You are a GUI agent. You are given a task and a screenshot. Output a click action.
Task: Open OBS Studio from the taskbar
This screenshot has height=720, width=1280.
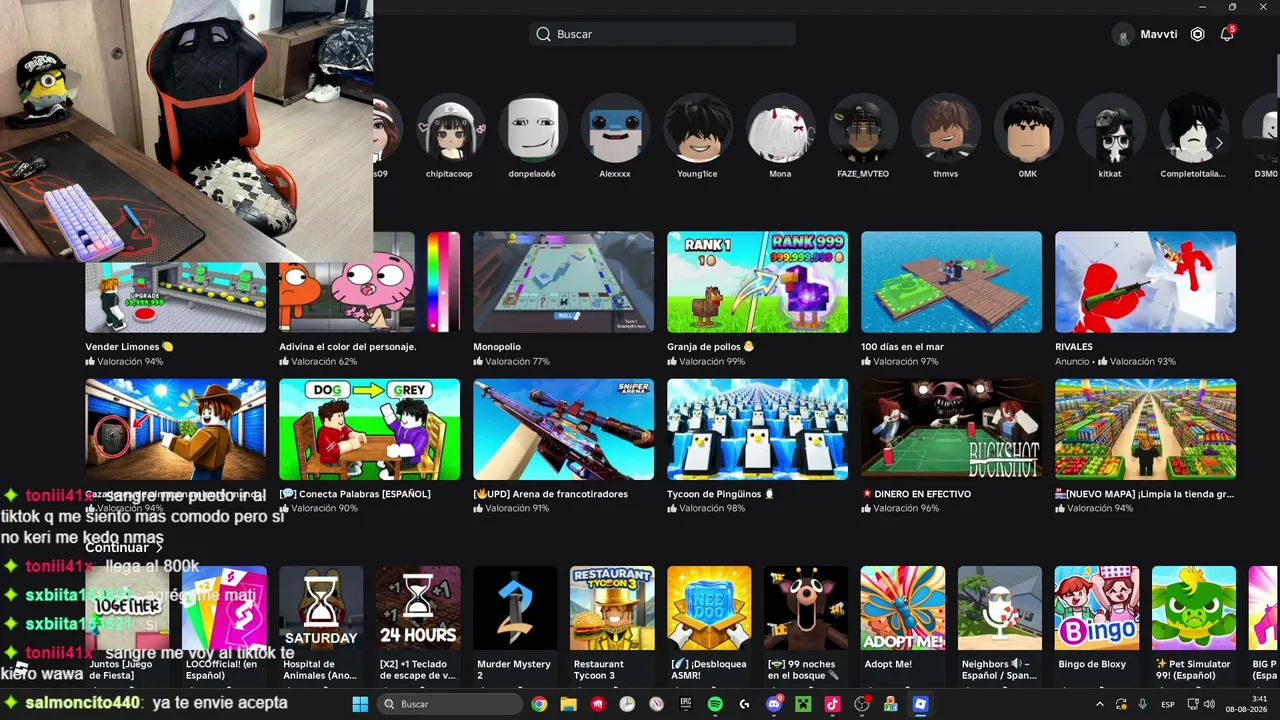(862, 704)
